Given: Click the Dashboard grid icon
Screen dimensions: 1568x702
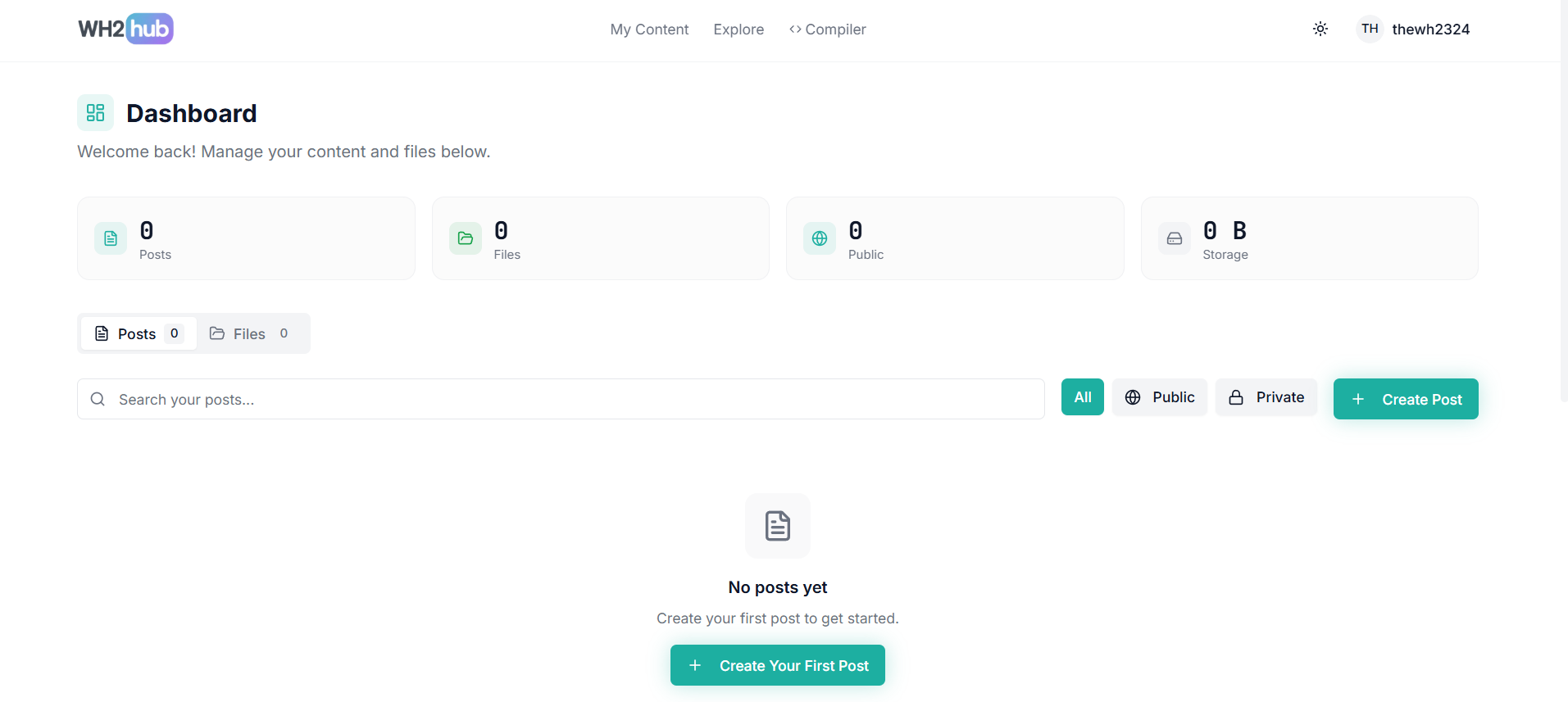Looking at the screenshot, I should pyautogui.click(x=96, y=113).
